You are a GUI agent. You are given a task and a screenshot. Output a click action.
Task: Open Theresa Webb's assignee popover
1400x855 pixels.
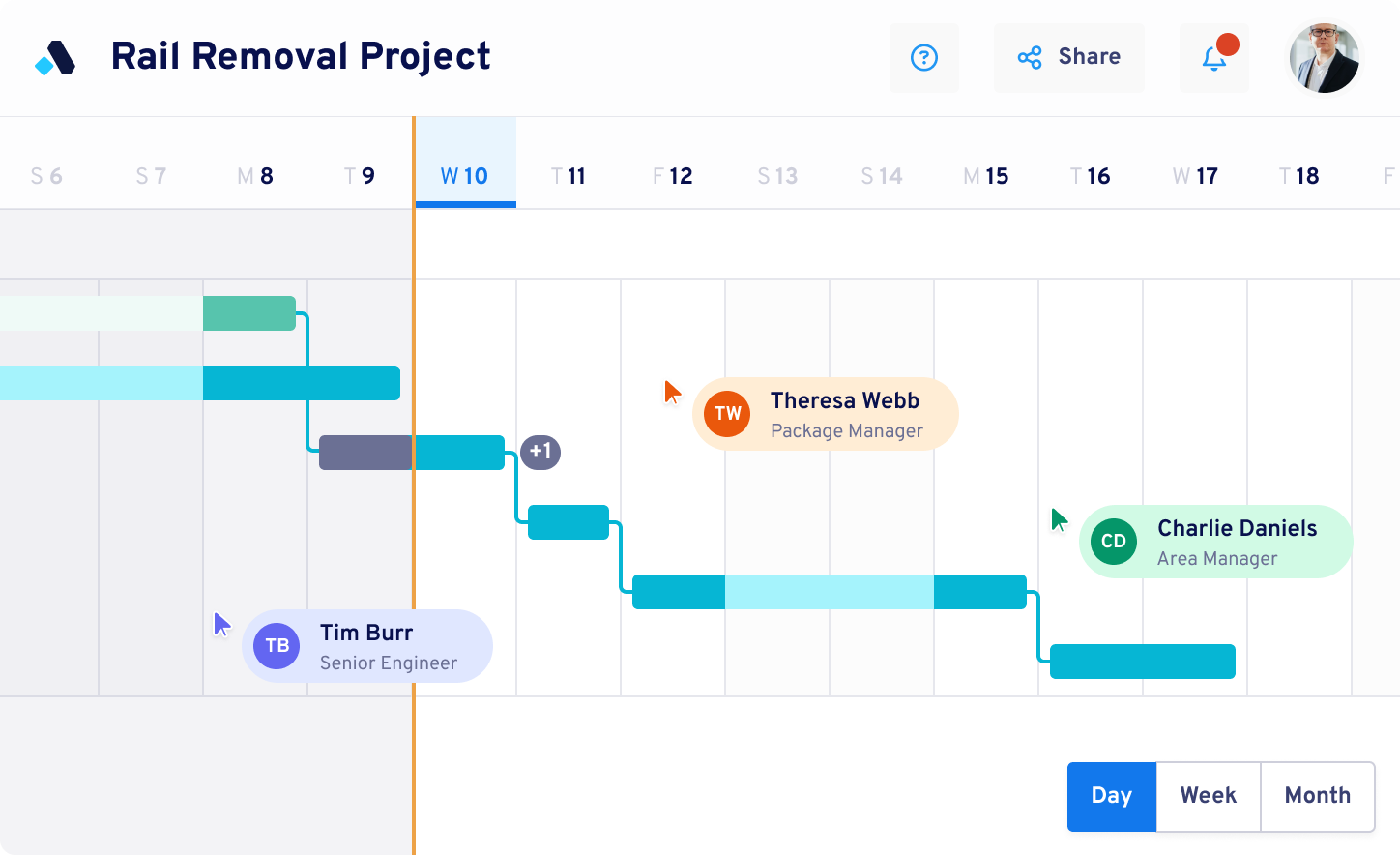pos(825,414)
